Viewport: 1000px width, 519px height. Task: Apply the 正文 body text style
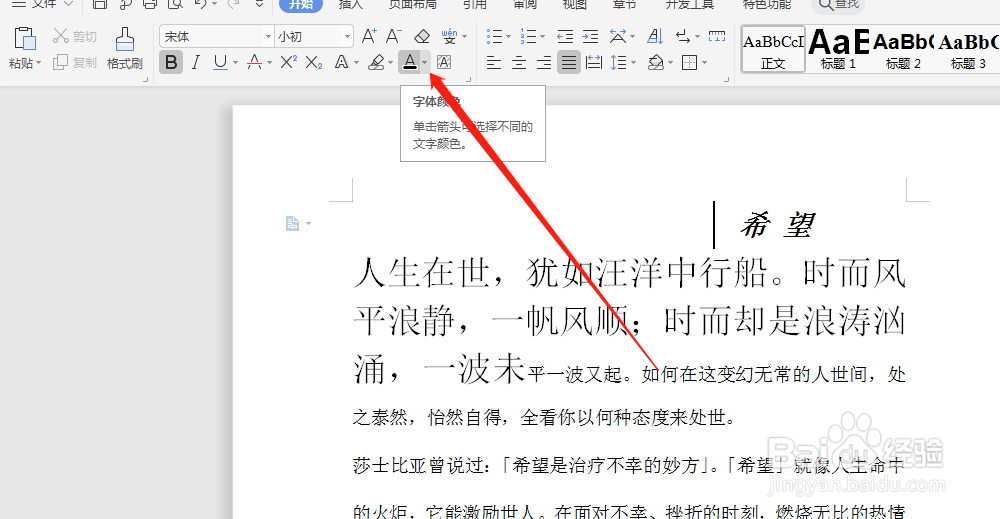pos(773,49)
